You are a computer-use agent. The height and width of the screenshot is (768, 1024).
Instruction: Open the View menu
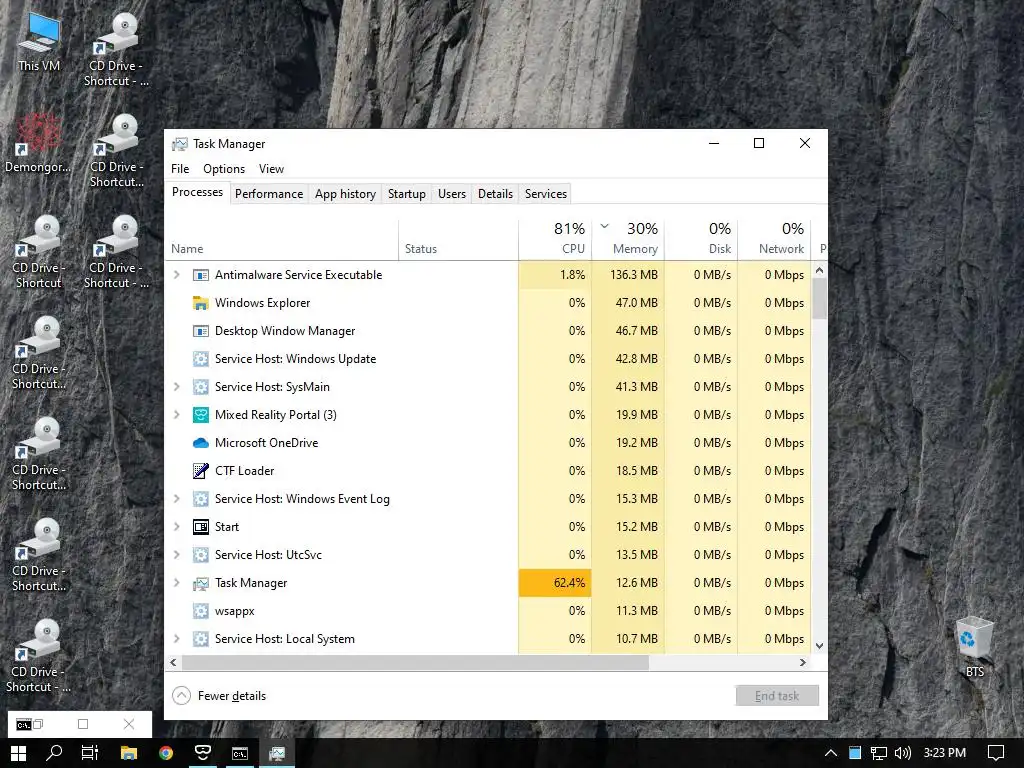click(271, 169)
